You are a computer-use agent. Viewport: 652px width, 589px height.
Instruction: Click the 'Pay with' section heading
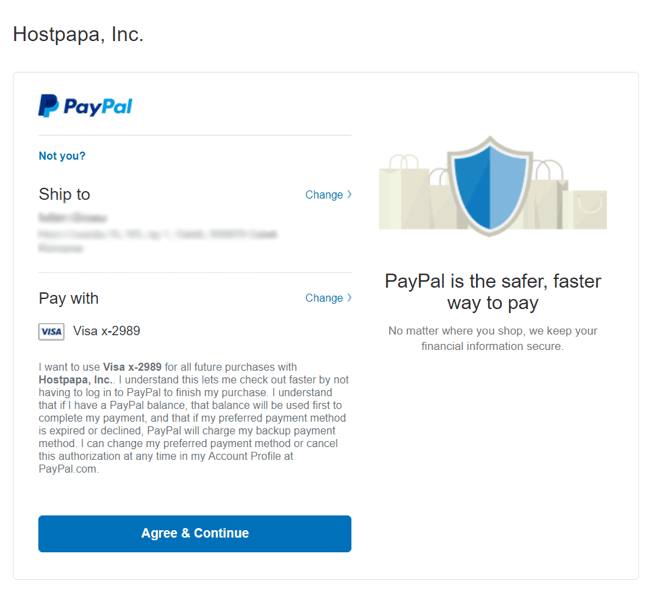(x=69, y=299)
